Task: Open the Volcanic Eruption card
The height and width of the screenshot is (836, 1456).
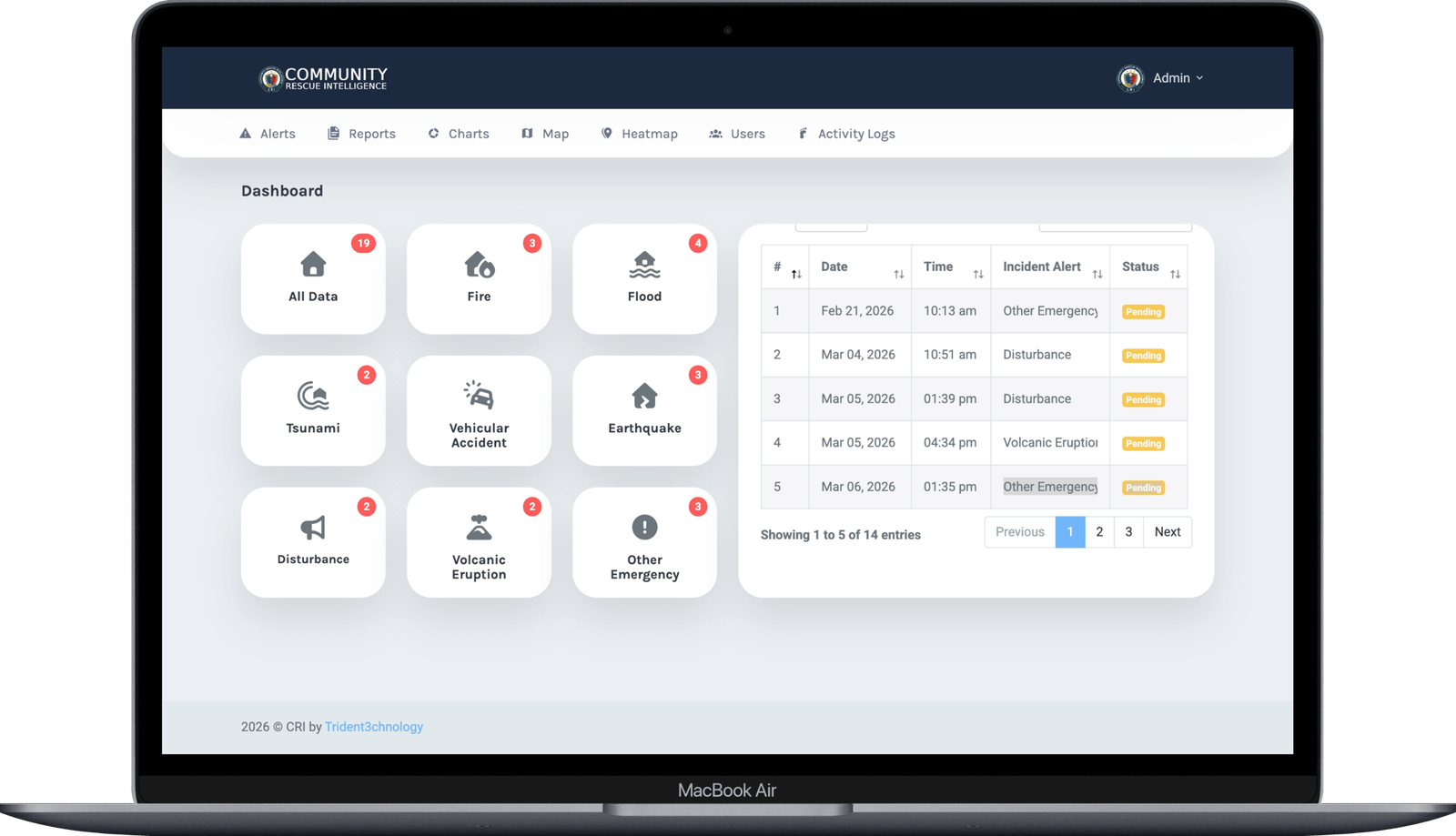Action: pos(479,542)
